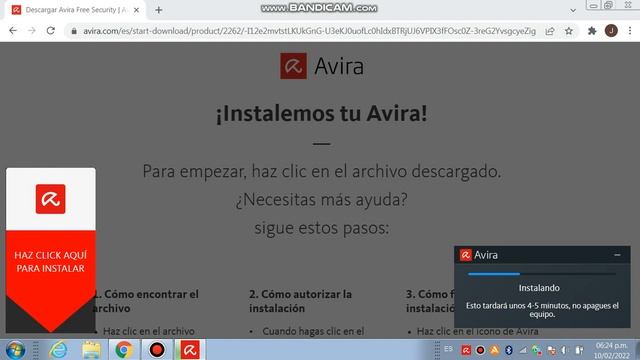
Task: Click the sigue estos pasos text
Action: pos(322,228)
